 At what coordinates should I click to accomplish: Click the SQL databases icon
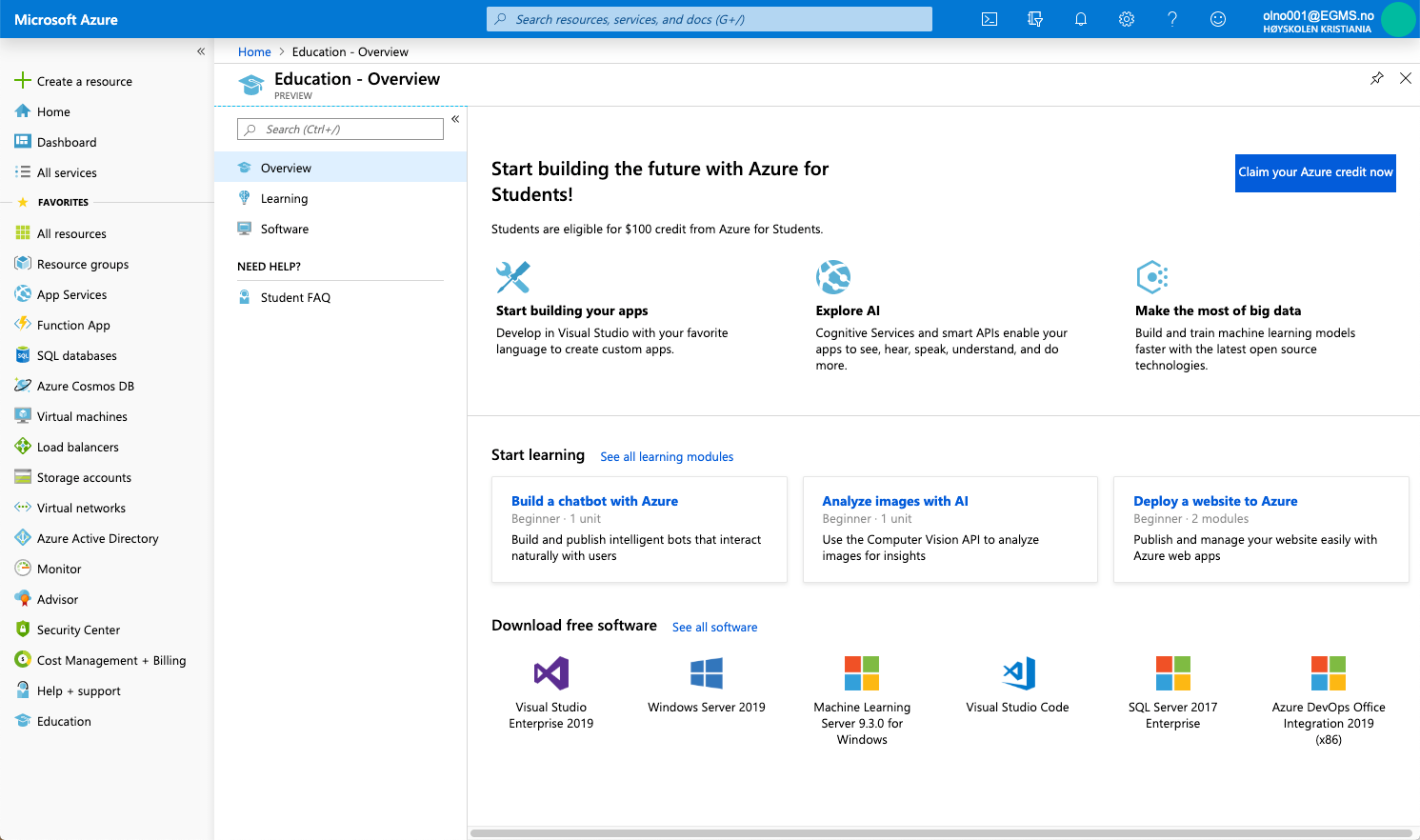coord(23,355)
